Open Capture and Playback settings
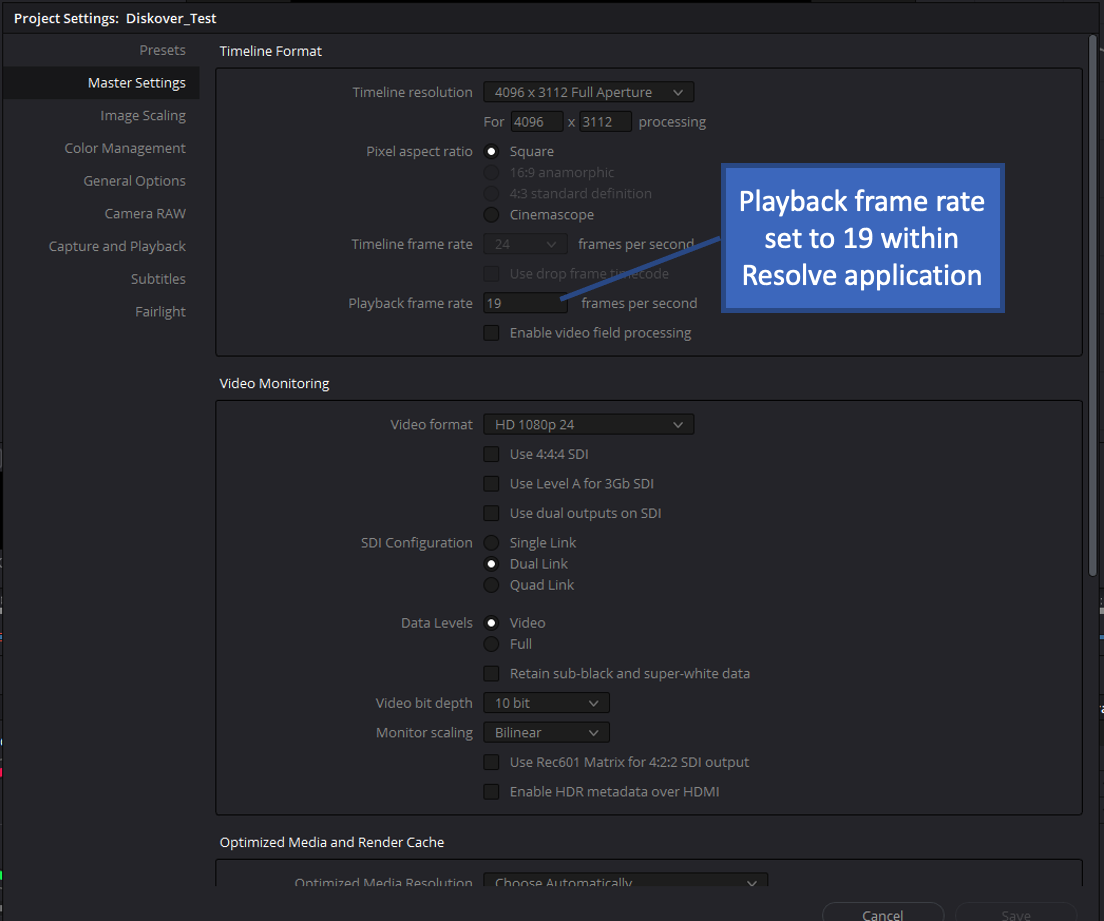Image resolution: width=1104 pixels, height=921 pixels. [117, 246]
